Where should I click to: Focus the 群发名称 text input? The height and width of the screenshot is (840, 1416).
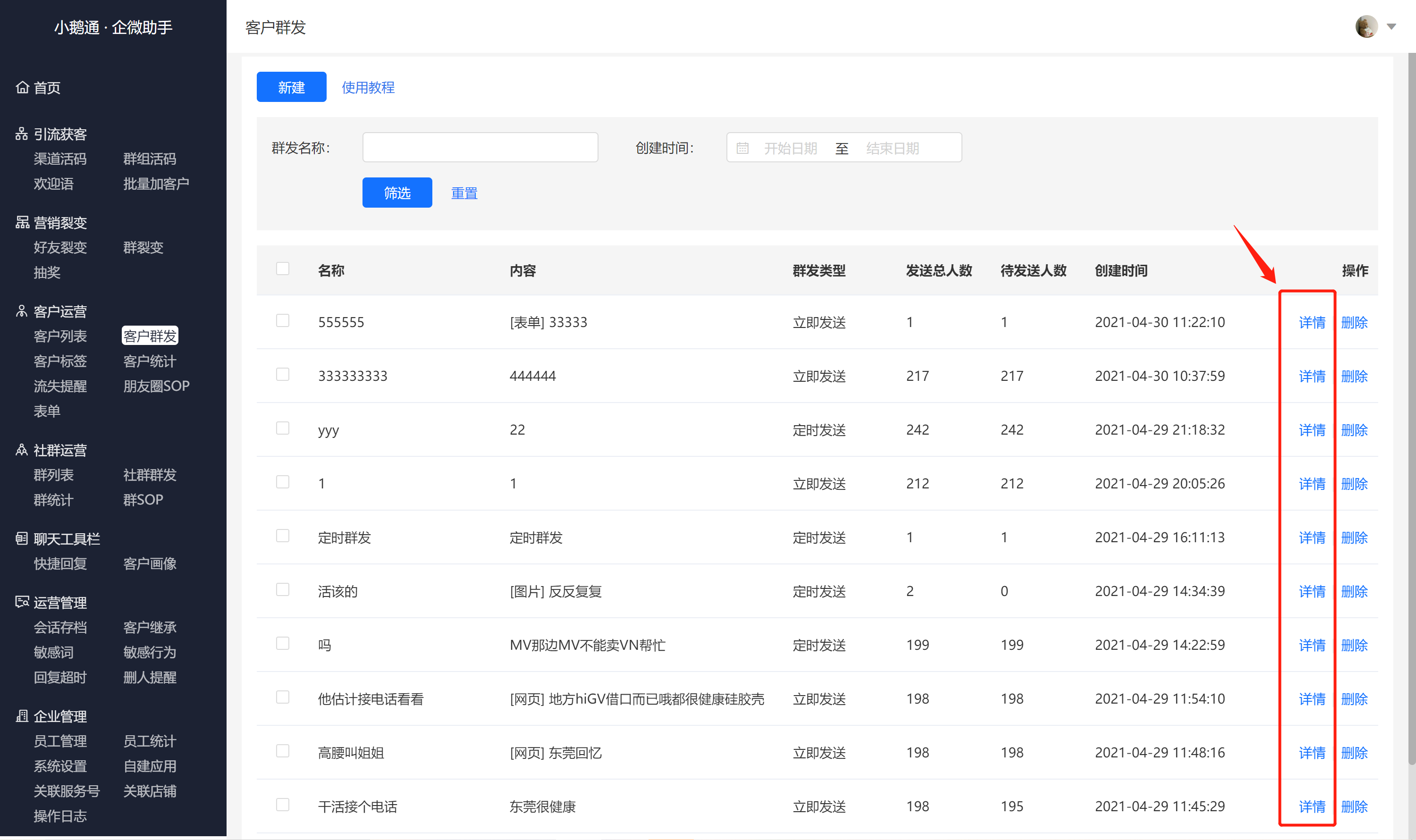pos(480,147)
